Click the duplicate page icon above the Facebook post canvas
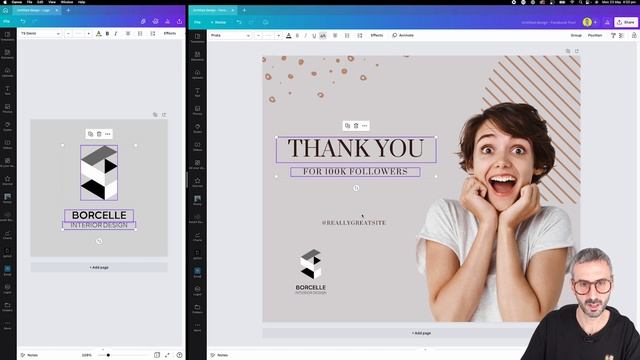This screenshot has height=360, width=640. pos(568,51)
